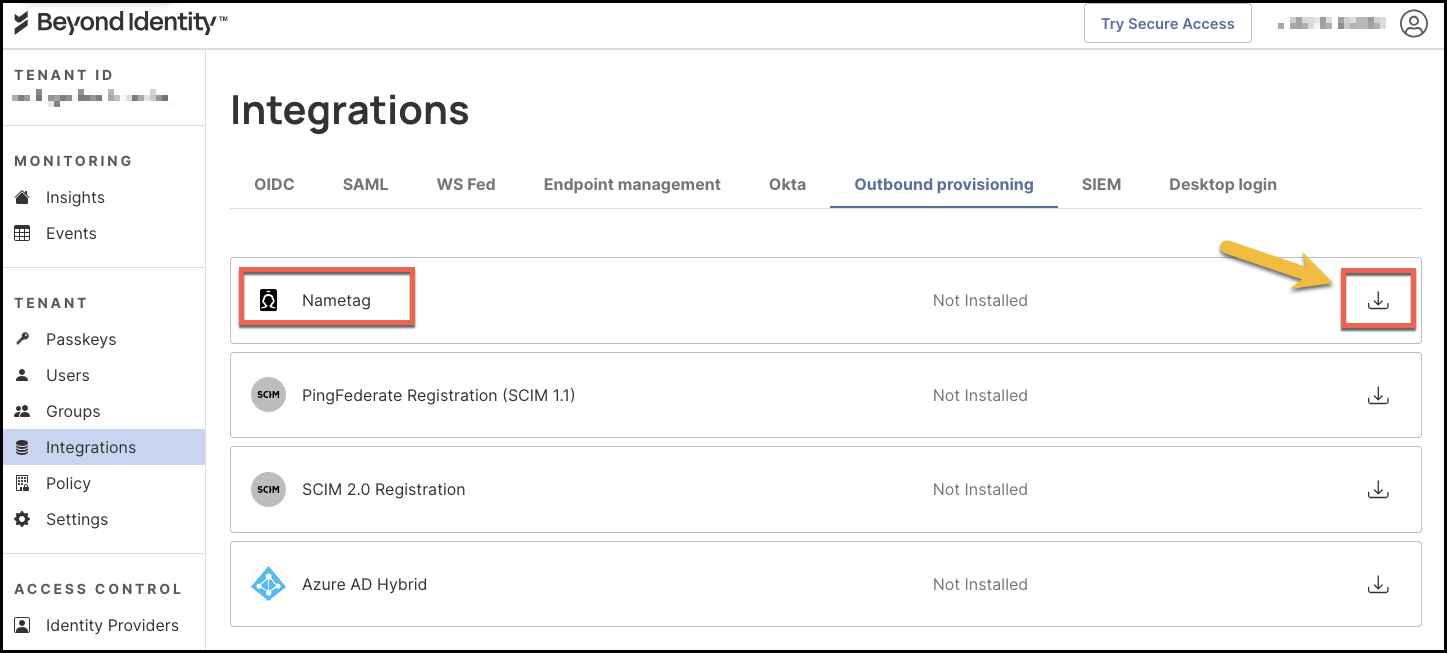The width and height of the screenshot is (1447, 653).
Task: Navigate to Users in sidebar
Action: click(x=68, y=376)
